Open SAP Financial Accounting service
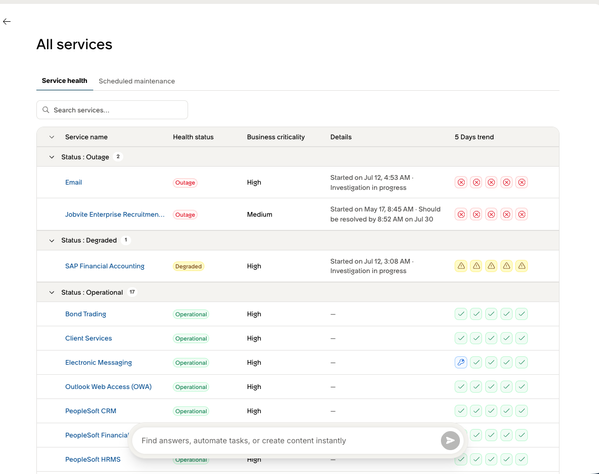Image resolution: width=599 pixels, height=474 pixels. pos(105,266)
